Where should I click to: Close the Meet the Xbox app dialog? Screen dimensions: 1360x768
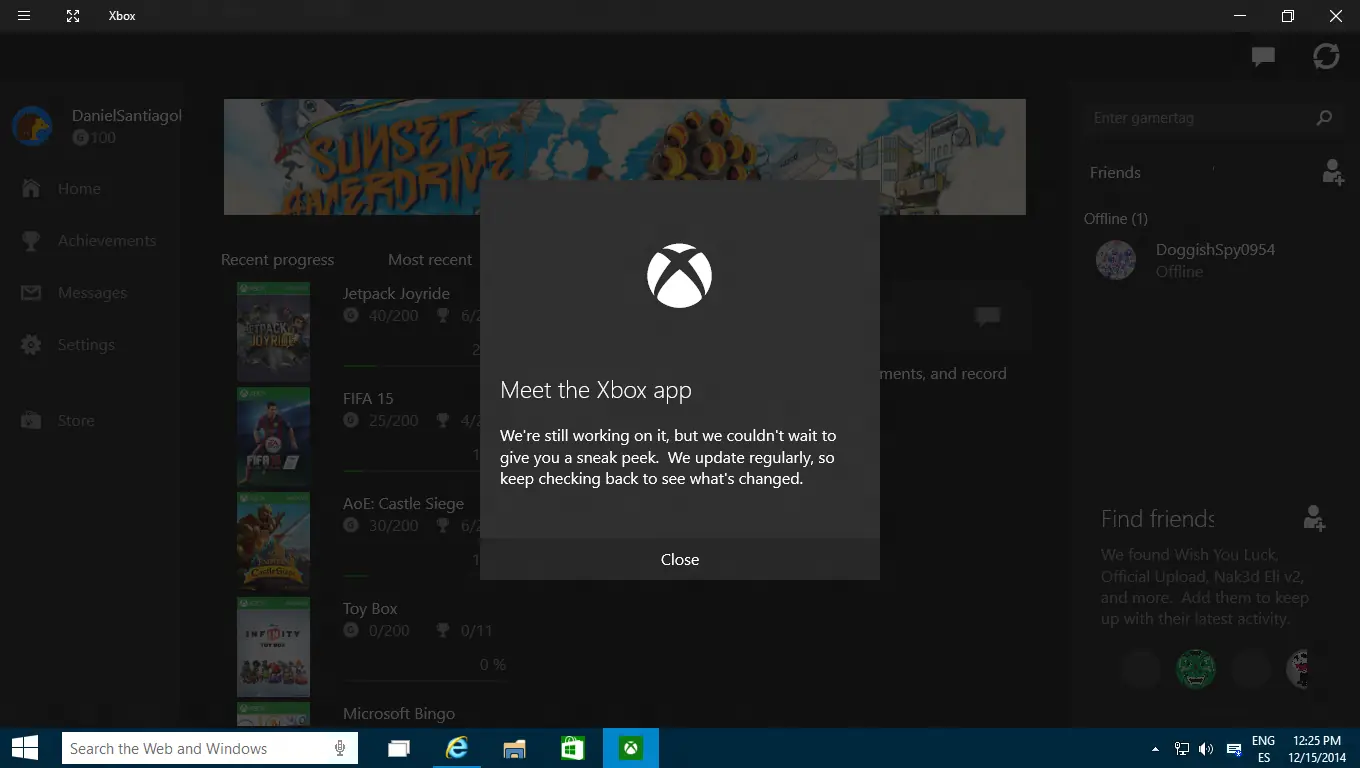(679, 559)
